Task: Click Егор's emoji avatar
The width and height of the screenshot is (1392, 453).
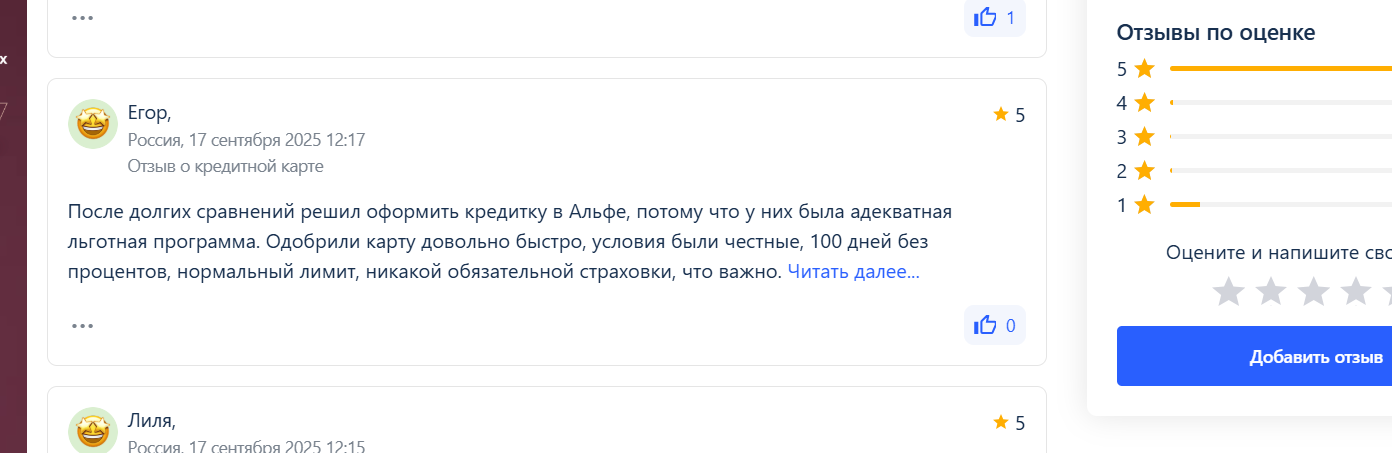Action: [93, 124]
